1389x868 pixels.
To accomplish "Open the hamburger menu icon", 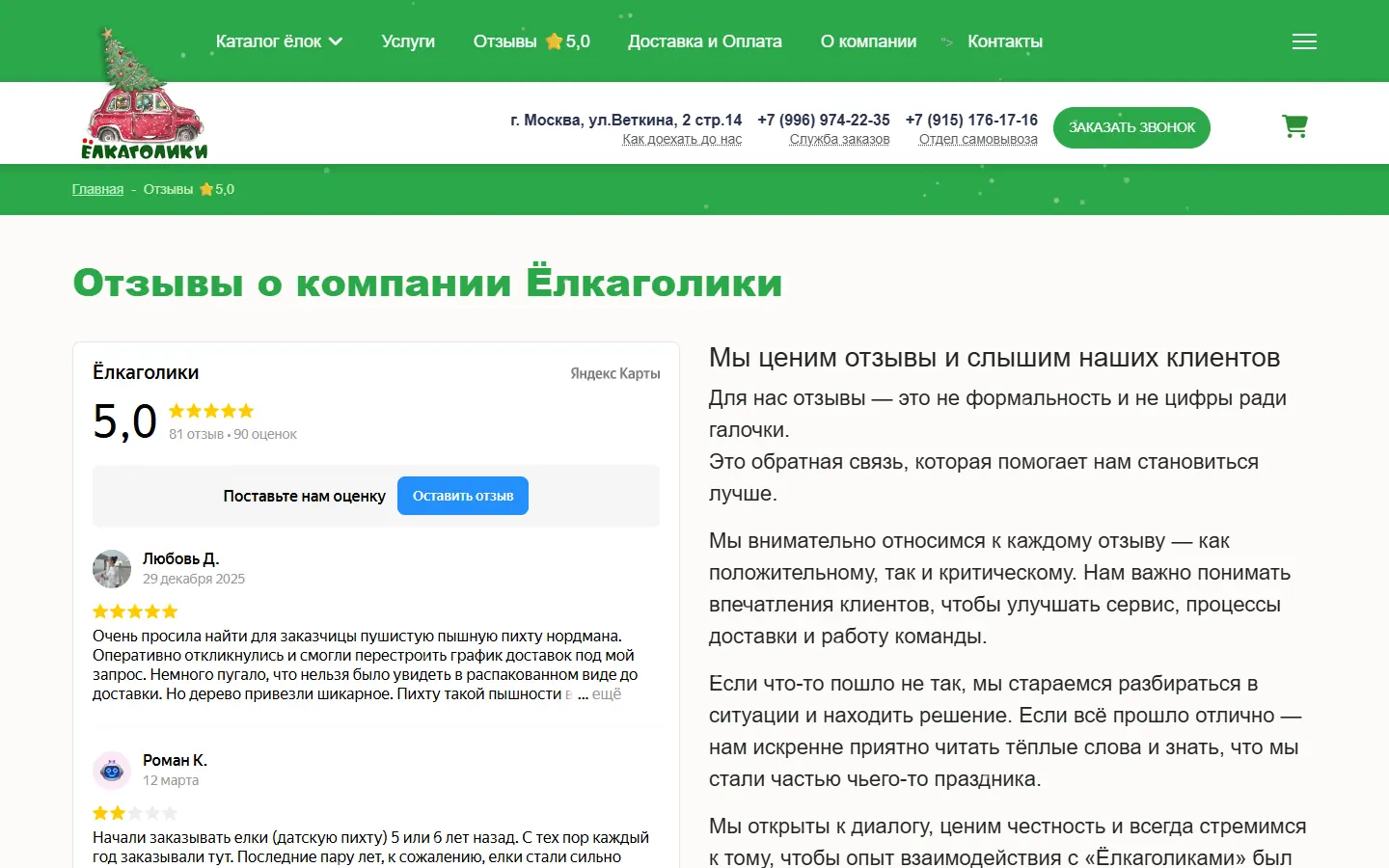I will coord(1304,41).
